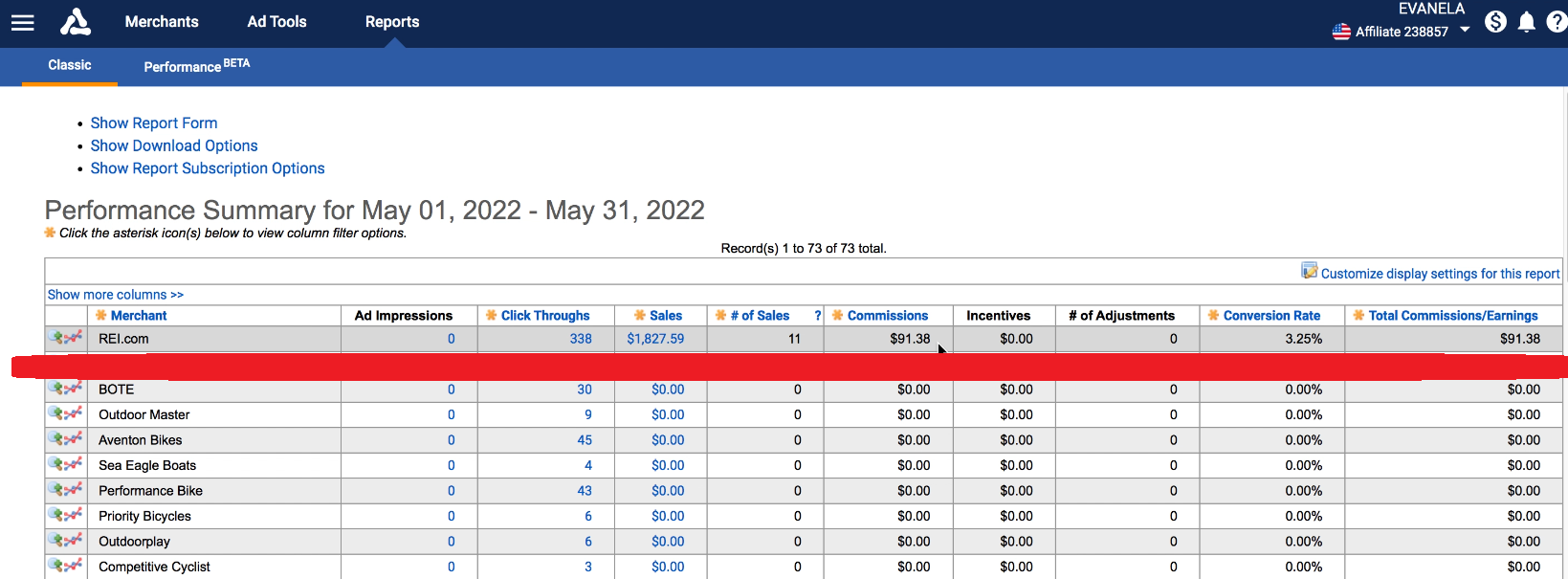Click the trend graph icon for BOTE
This screenshot has height=579, width=1568.
tap(74, 388)
